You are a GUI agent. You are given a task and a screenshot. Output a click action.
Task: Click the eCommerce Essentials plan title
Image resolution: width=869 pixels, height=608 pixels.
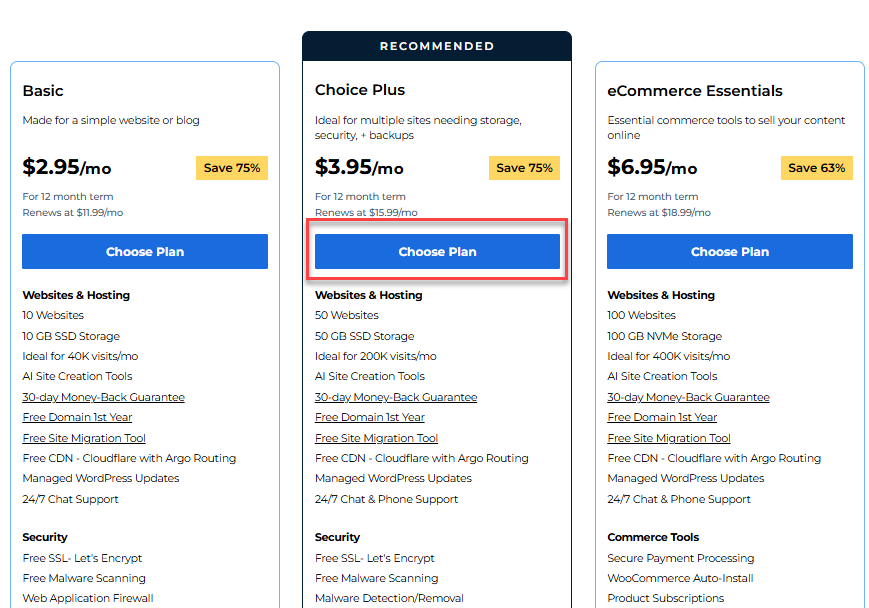pos(695,90)
